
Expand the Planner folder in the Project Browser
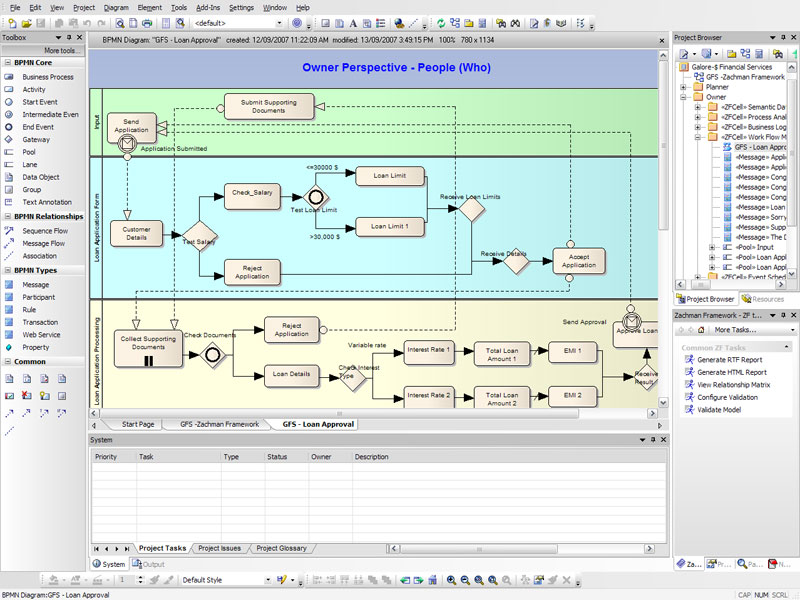coord(684,87)
